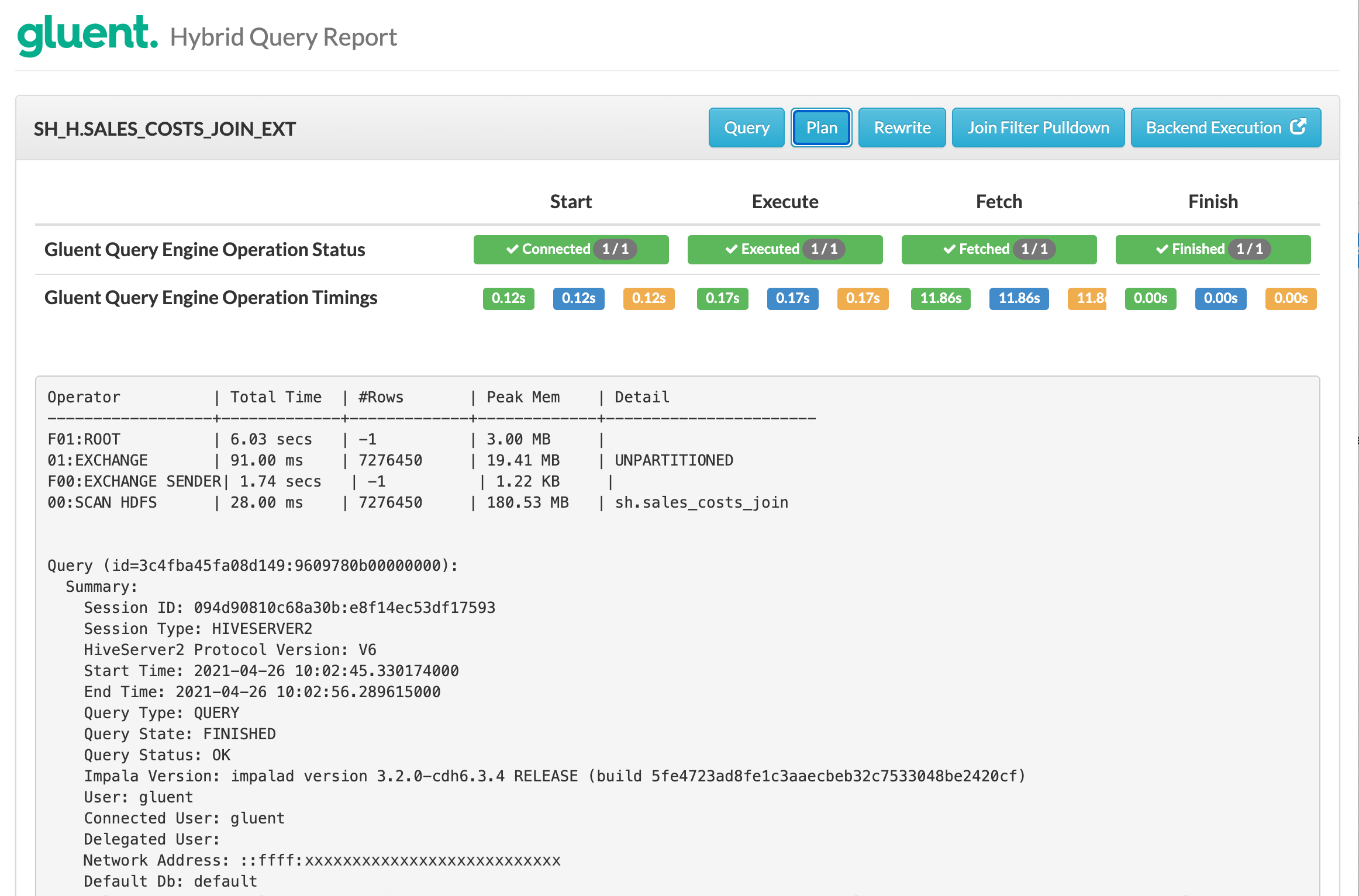The width and height of the screenshot is (1359, 896).
Task: Select the Plan tab
Action: pyautogui.click(x=821, y=127)
